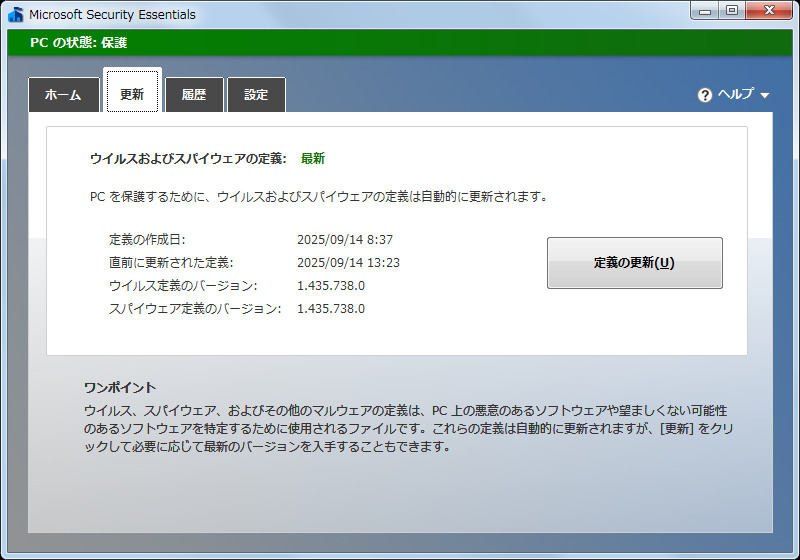Go to the 設定 tab
This screenshot has height=560, width=800.
(x=256, y=95)
